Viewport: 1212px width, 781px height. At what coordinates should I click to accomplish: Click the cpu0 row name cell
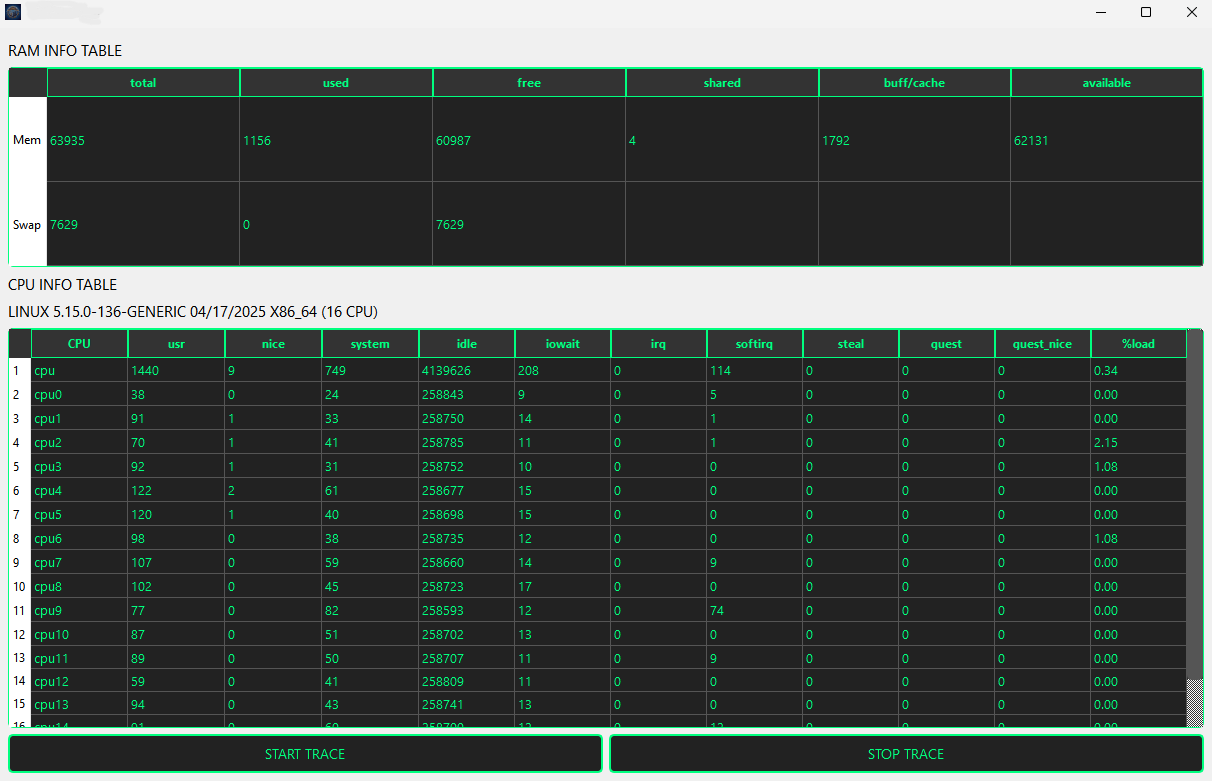click(x=79, y=394)
